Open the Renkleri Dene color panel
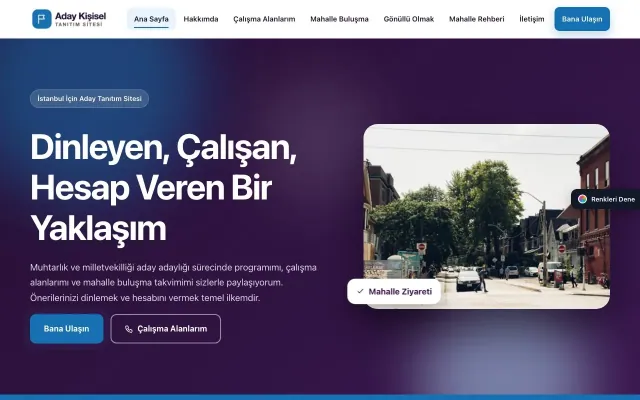The image size is (640, 400). point(606,199)
